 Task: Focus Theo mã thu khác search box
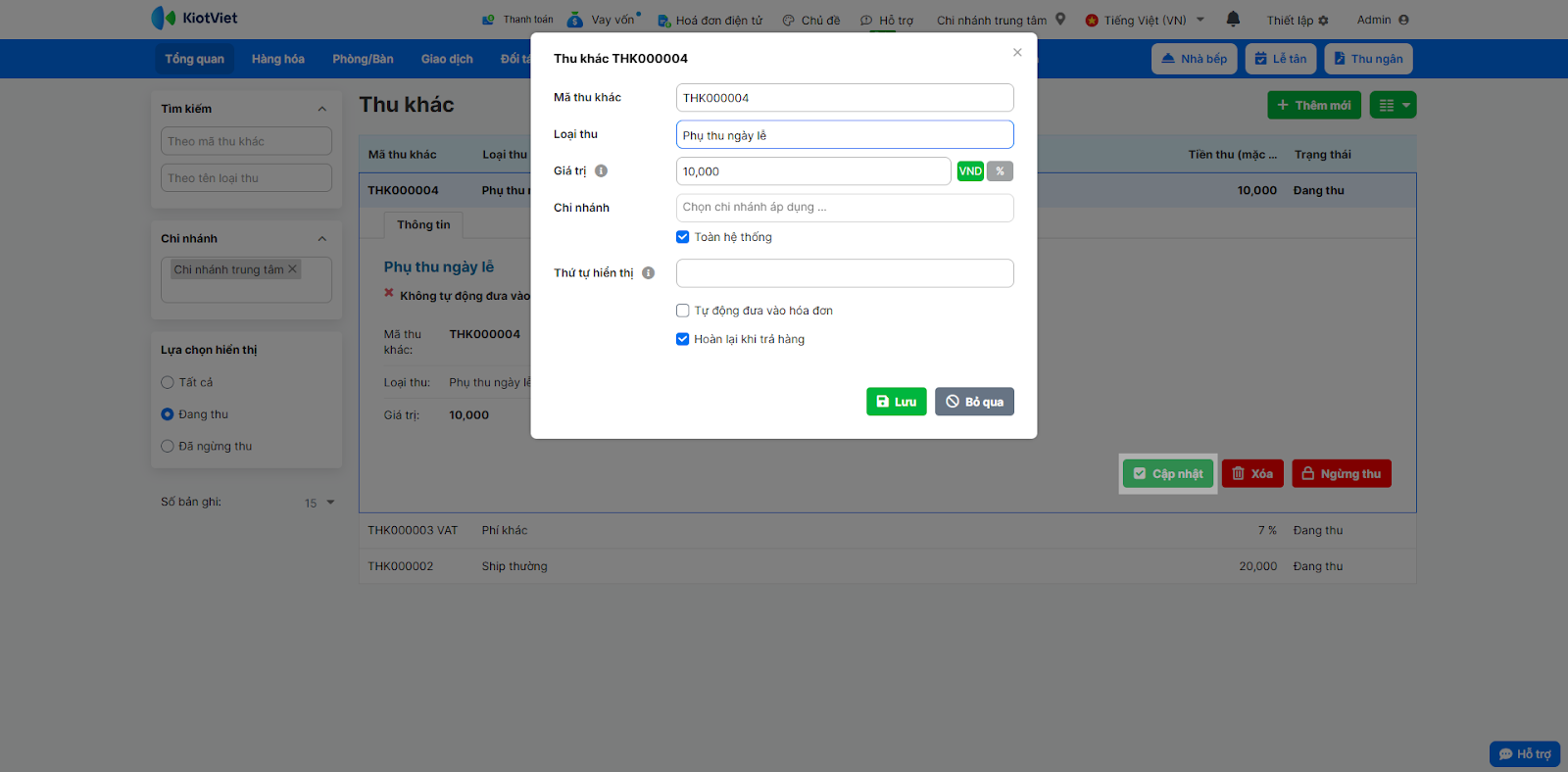click(x=246, y=141)
